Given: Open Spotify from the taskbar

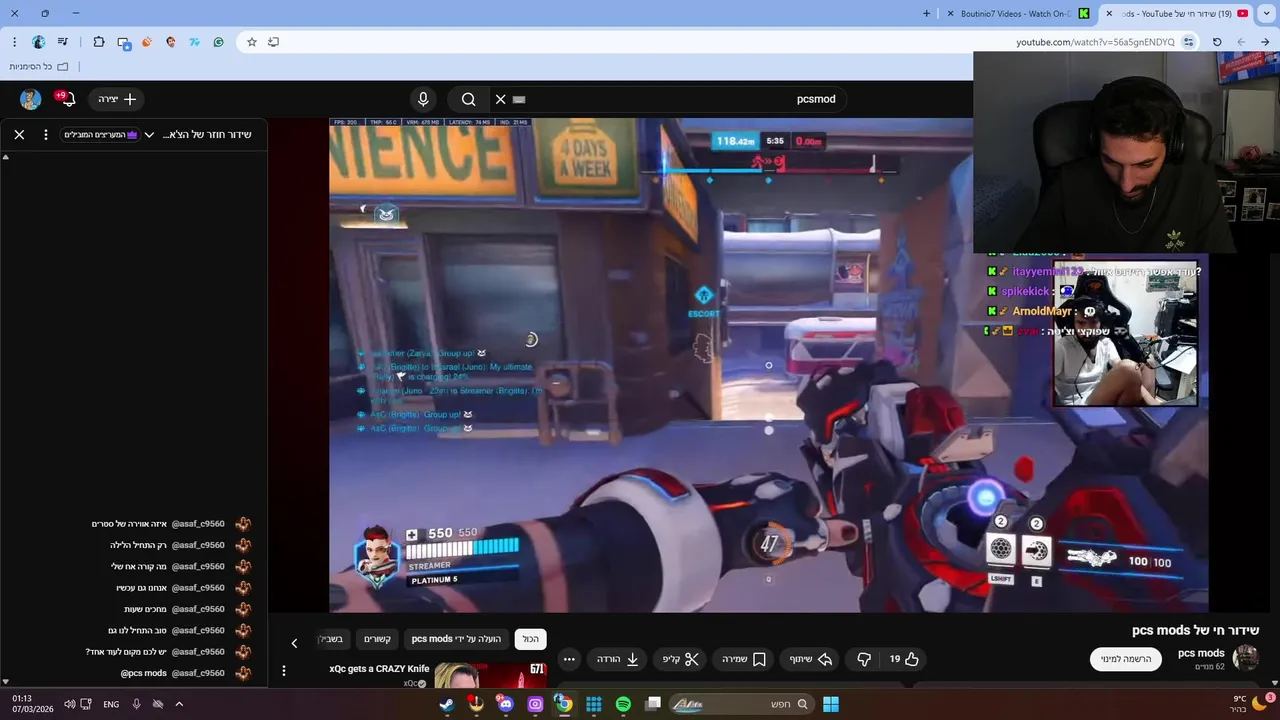Looking at the screenshot, I should point(623,704).
